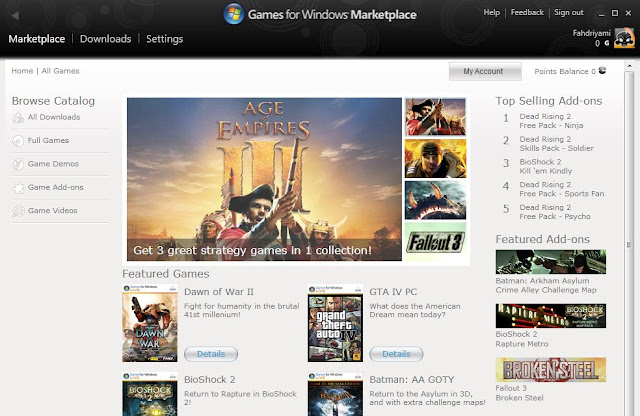The width and height of the screenshot is (640, 416).
Task: Open the Batman: AA GOTY title
Action: (x=411, y=380)
